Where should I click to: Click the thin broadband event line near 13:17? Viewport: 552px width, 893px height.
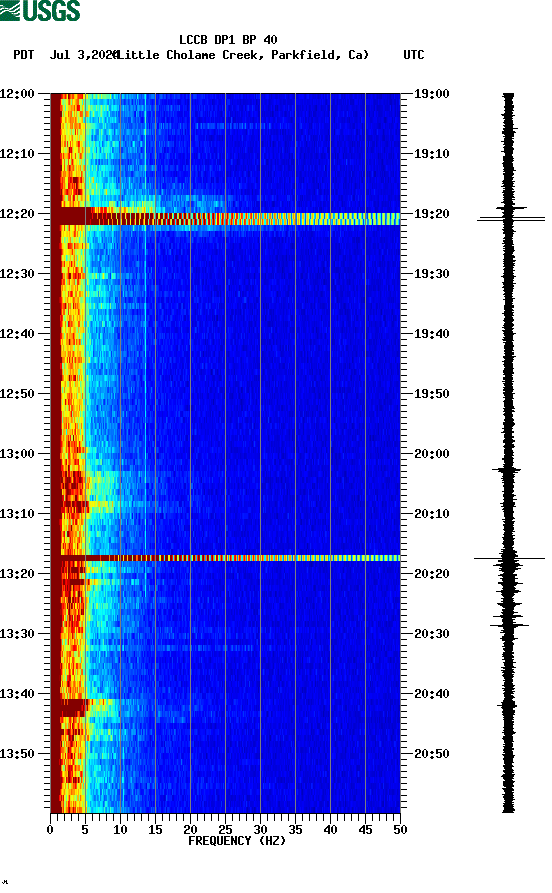pyautogui.click(x=226, y=558)
